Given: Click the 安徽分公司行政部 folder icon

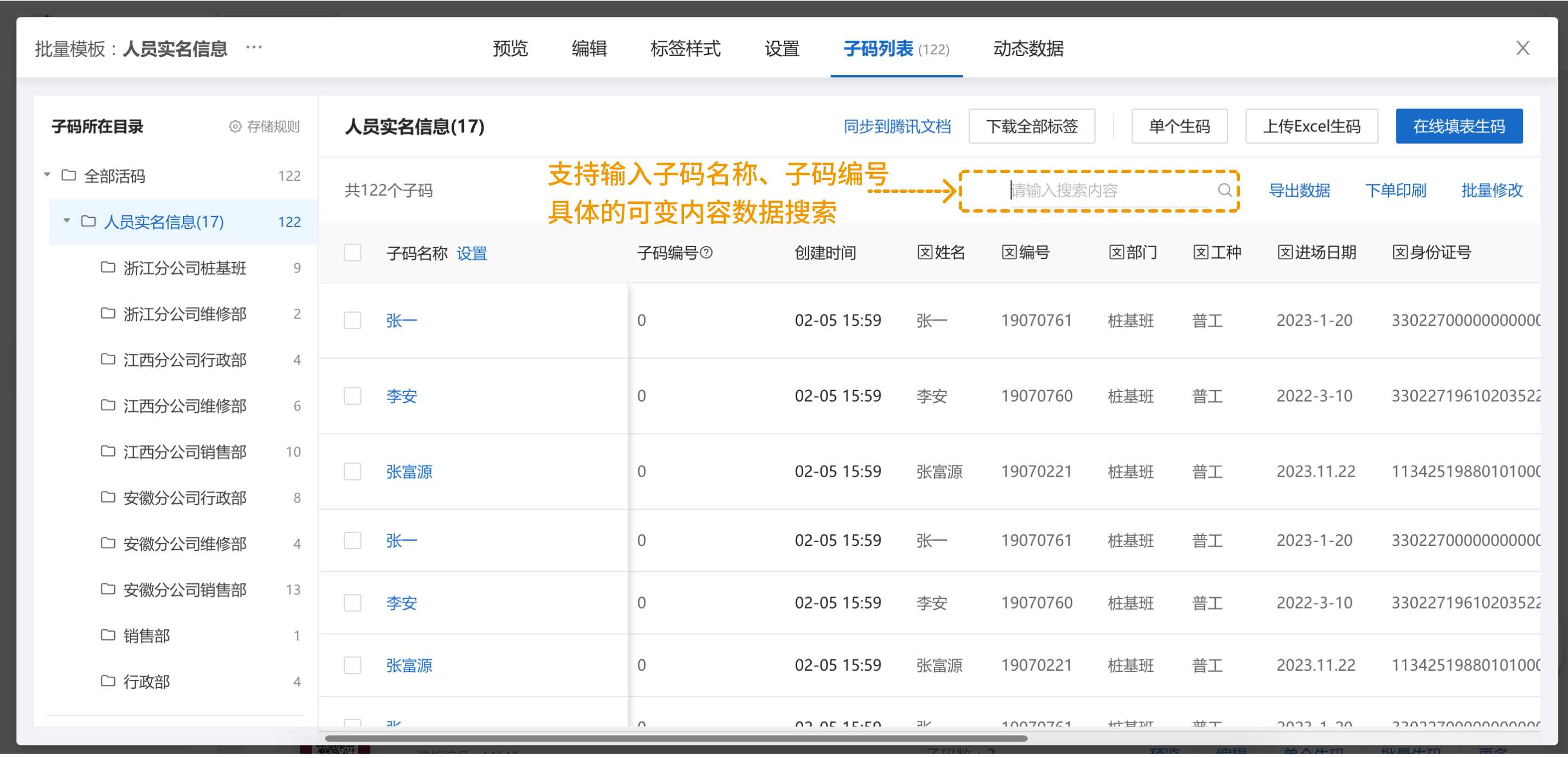Looking at the screenshot, I should (x=108, y=498).
